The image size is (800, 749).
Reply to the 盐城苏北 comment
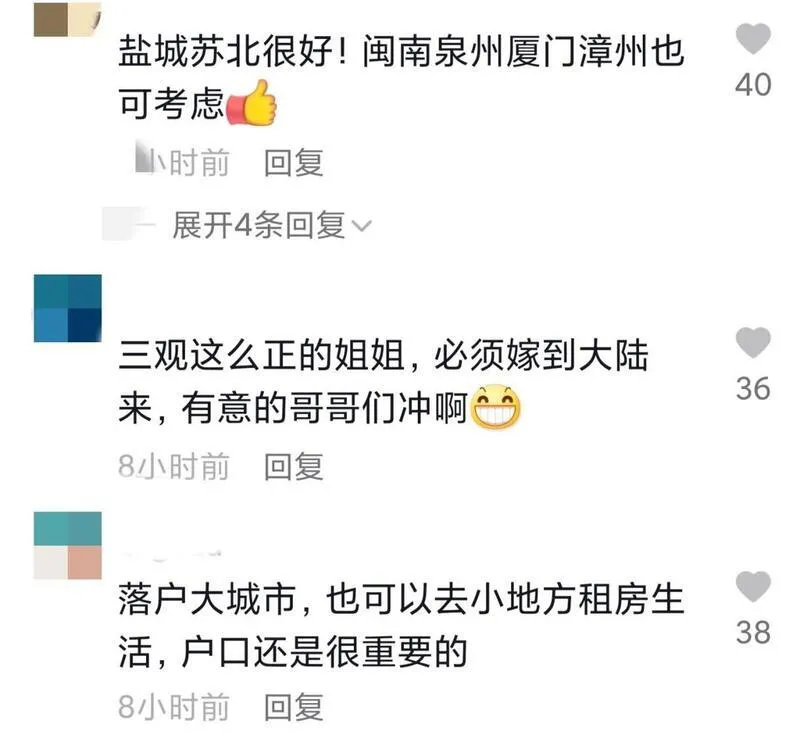(x=293, y=163)
